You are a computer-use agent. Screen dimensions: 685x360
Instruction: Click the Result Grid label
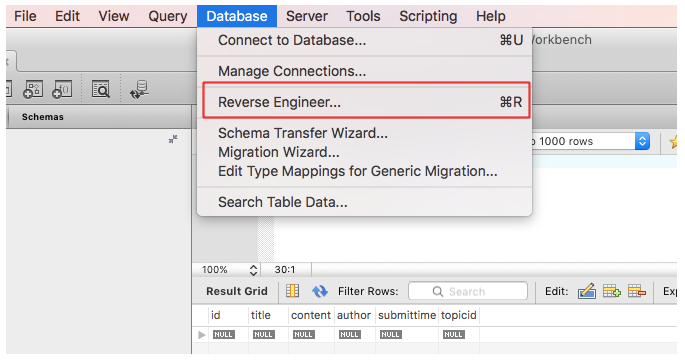click(237, 291)
